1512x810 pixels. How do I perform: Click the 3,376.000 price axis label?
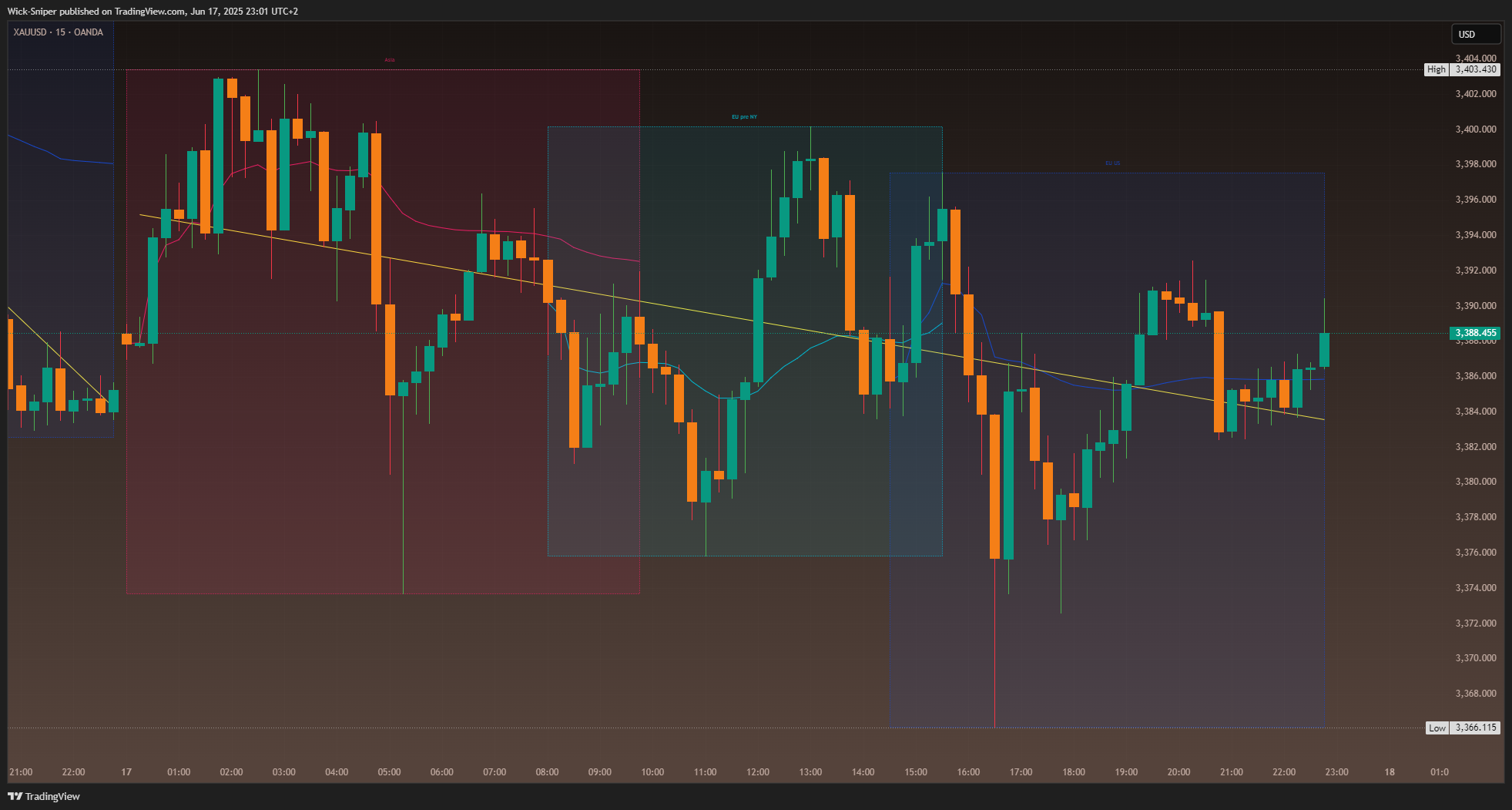click(1476, 553)
